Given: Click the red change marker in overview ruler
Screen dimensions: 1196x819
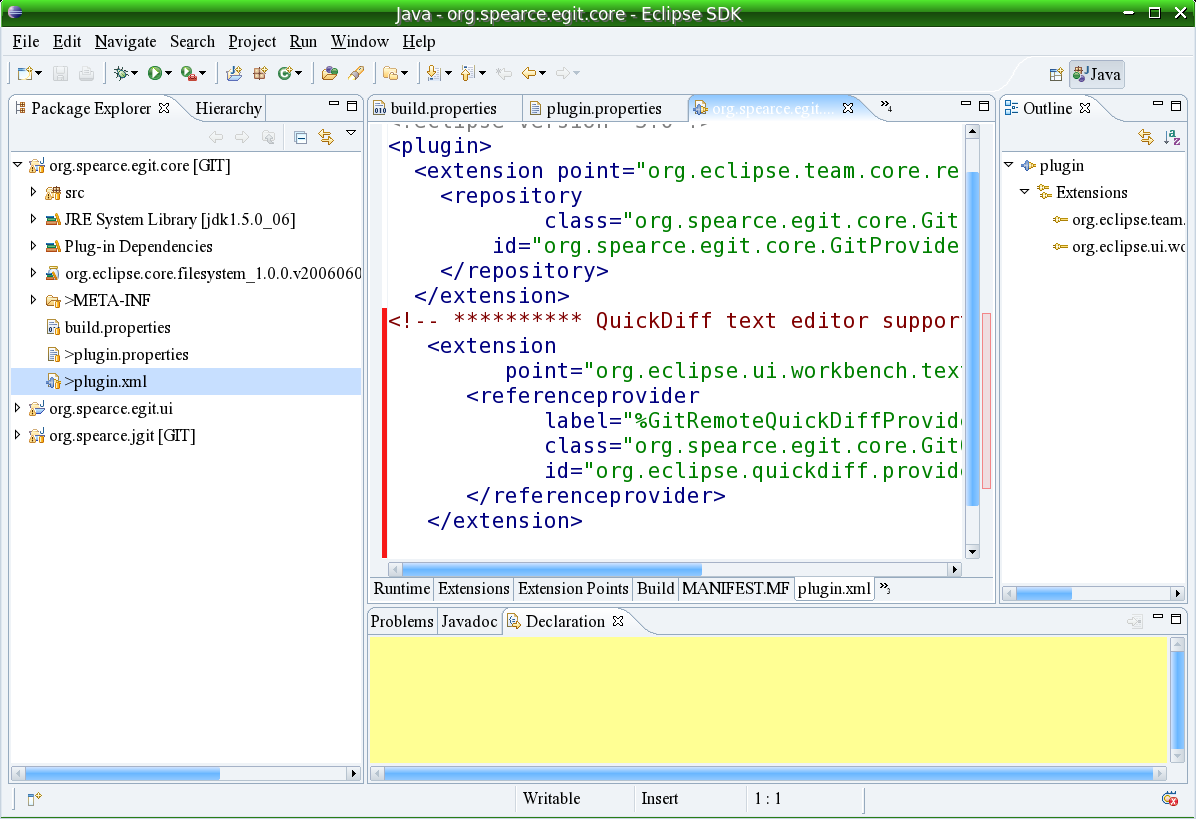Looking at the screenshot, I should coord(985,400).
